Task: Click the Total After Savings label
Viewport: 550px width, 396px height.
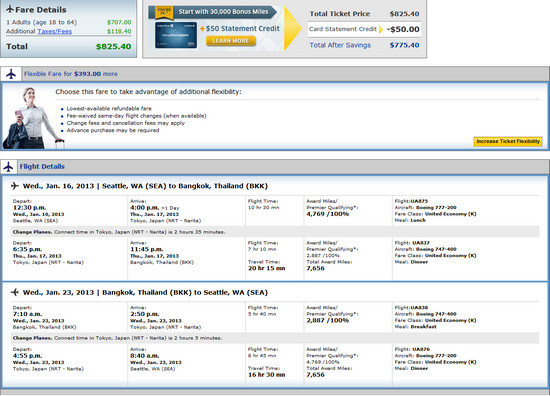Action: [x=340, y=45]
